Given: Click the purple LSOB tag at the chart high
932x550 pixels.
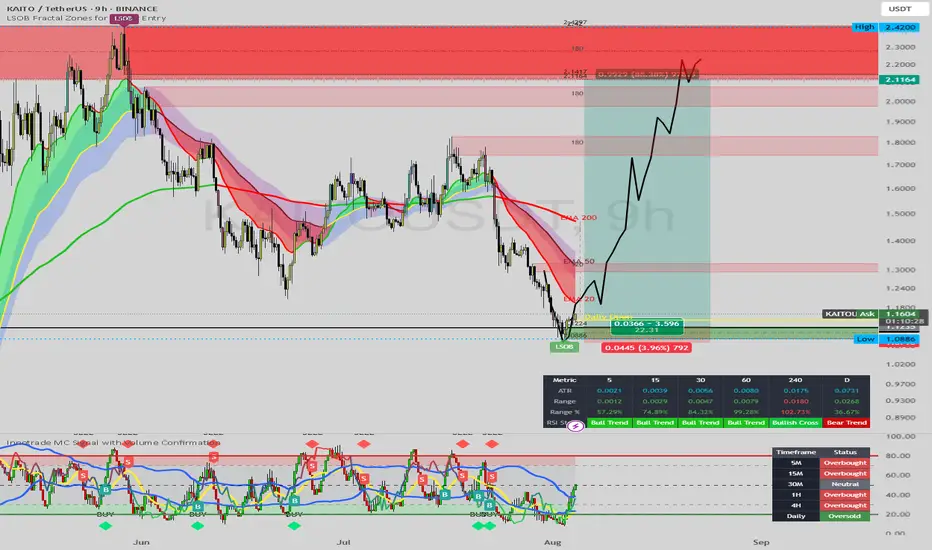Looking at the screenshot, I should pyautogui.click(x=123, y=18).
